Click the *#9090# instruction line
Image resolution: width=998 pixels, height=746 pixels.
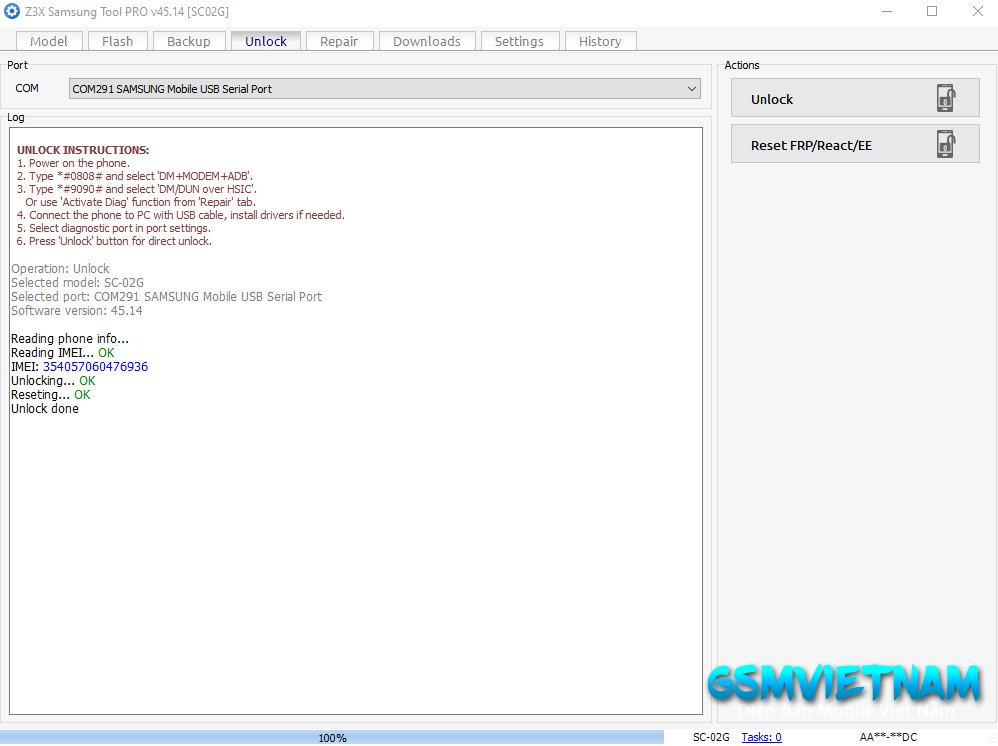[136, 189]
